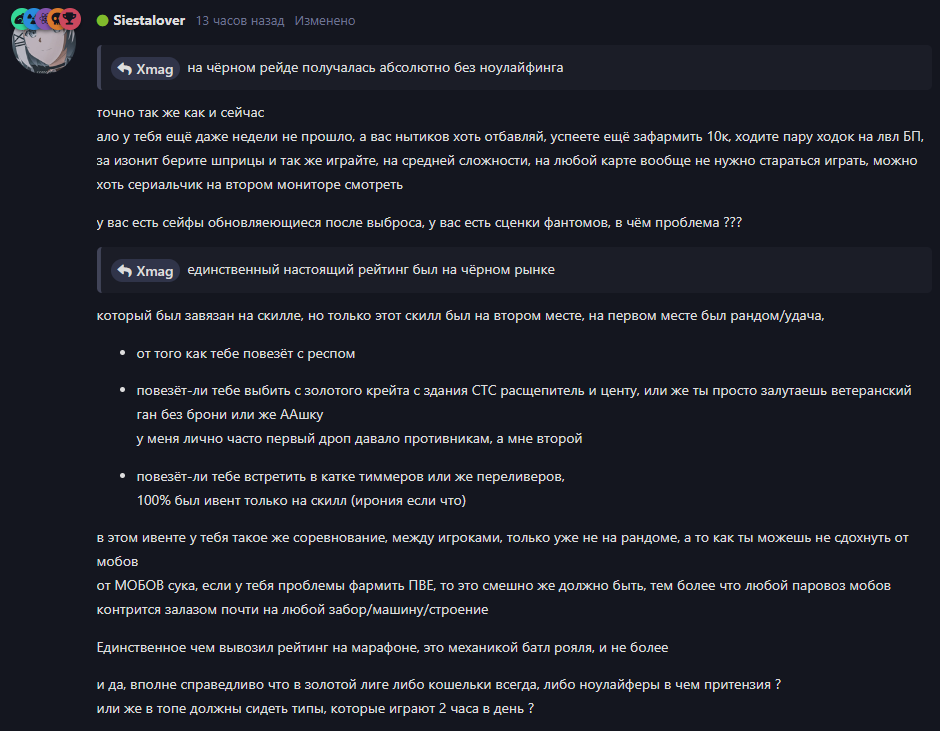
Task: Click the Xmag name in the second quote
Action: tap(155, 271)
